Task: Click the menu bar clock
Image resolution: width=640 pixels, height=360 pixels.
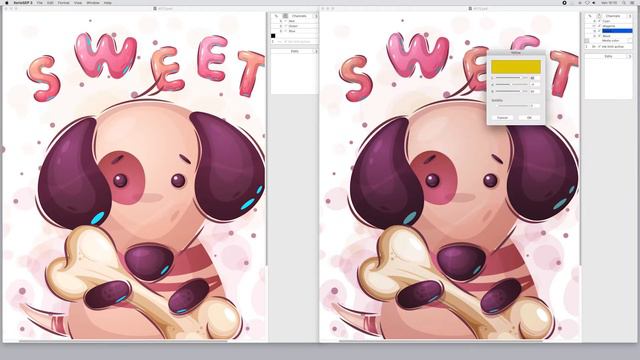Action: (609, 2)
